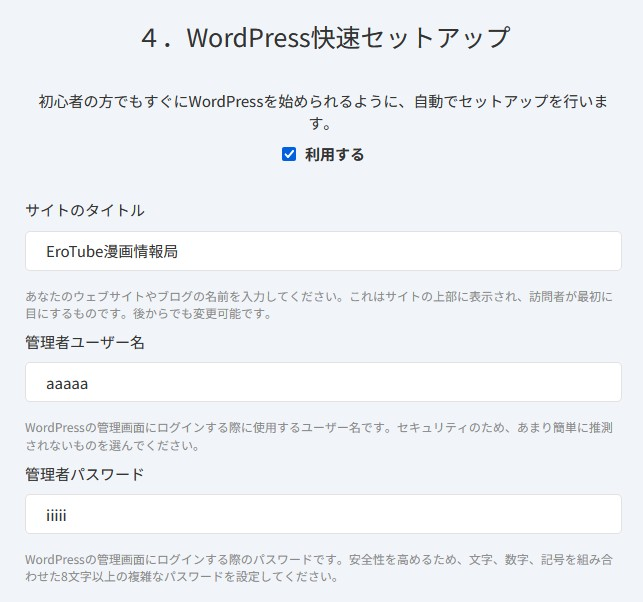
Task: Click the '4.' number in the heading
Action: tap(154, 39)
